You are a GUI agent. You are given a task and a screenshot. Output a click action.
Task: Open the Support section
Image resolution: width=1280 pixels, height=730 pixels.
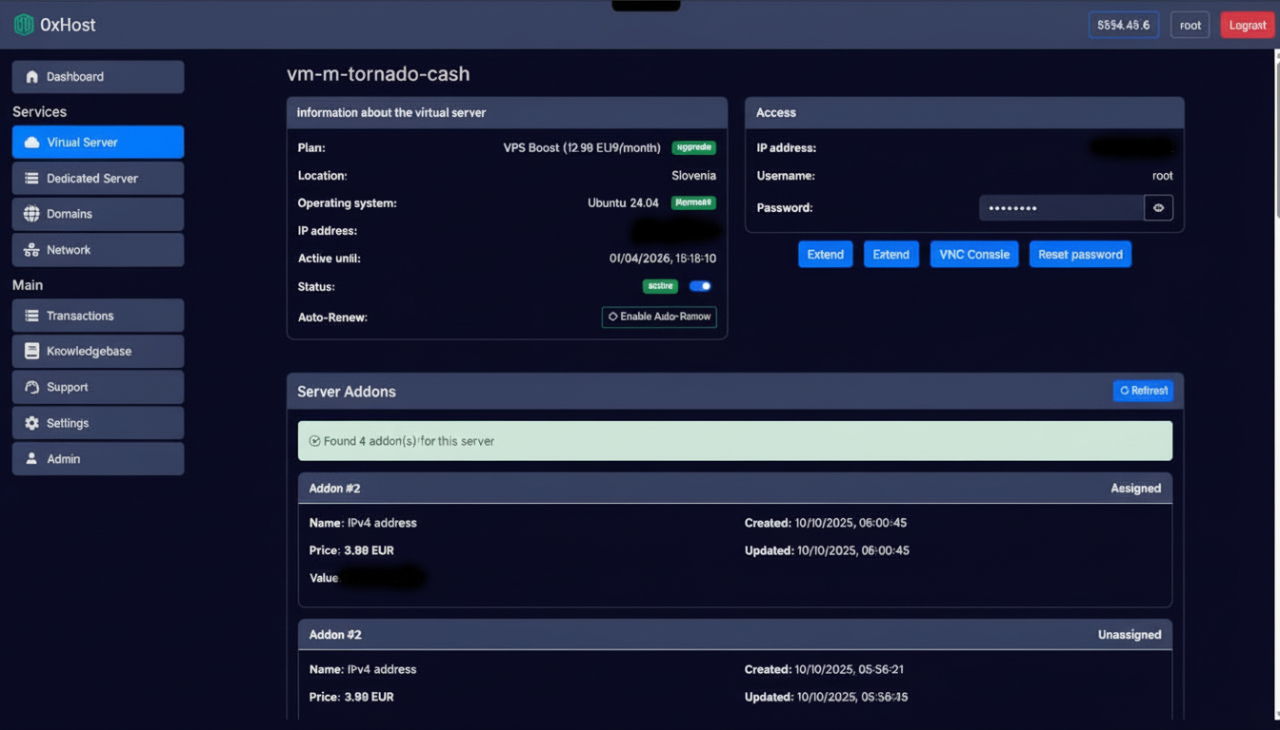[97, 387]
